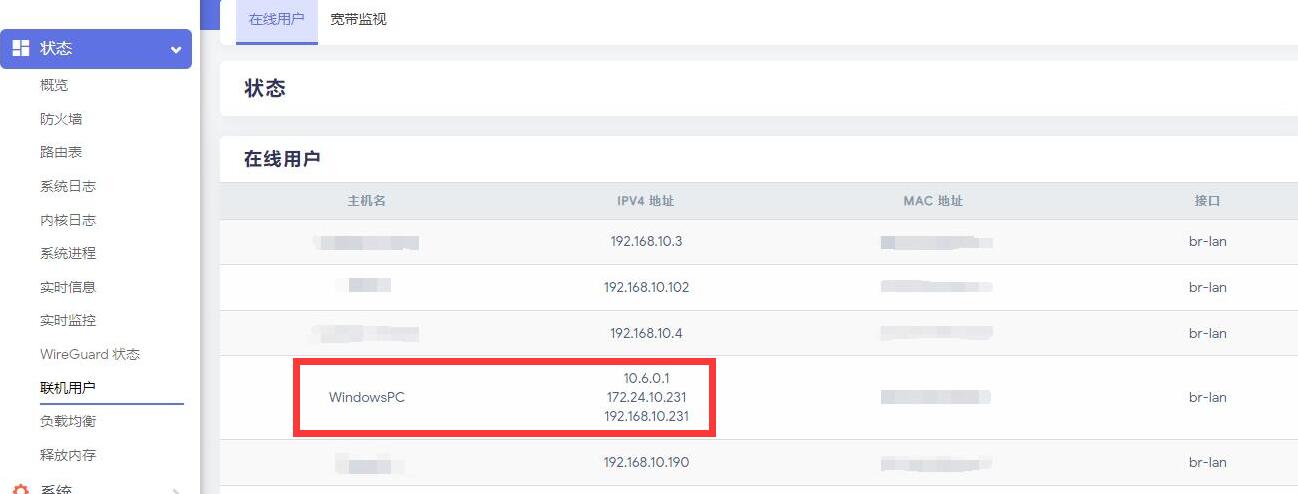Click the 系统 gear icon in sidebar

(x=20, y=489)
